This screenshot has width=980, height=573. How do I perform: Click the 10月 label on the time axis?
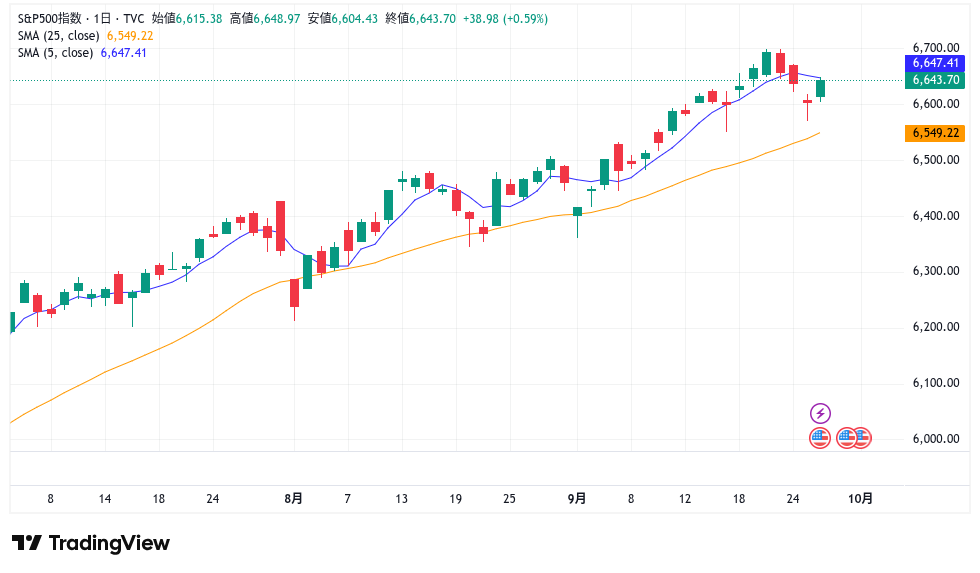[860, 498]
